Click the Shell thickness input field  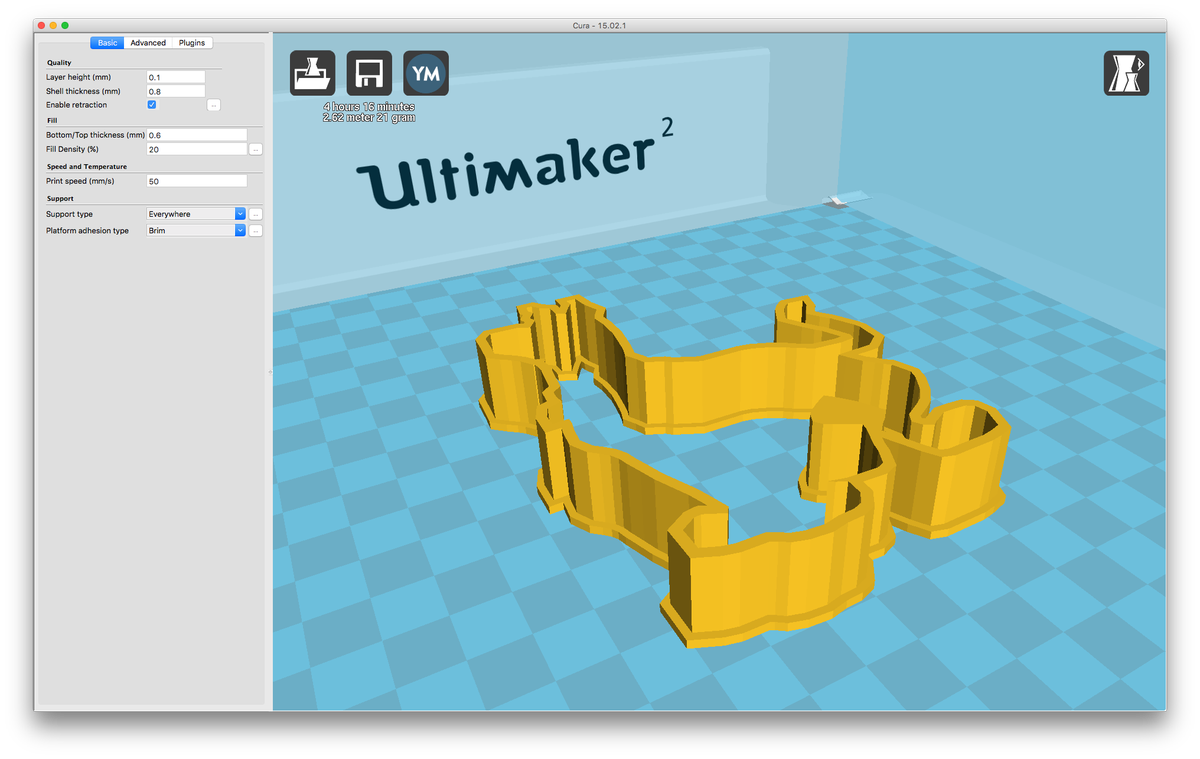point(176,91)
